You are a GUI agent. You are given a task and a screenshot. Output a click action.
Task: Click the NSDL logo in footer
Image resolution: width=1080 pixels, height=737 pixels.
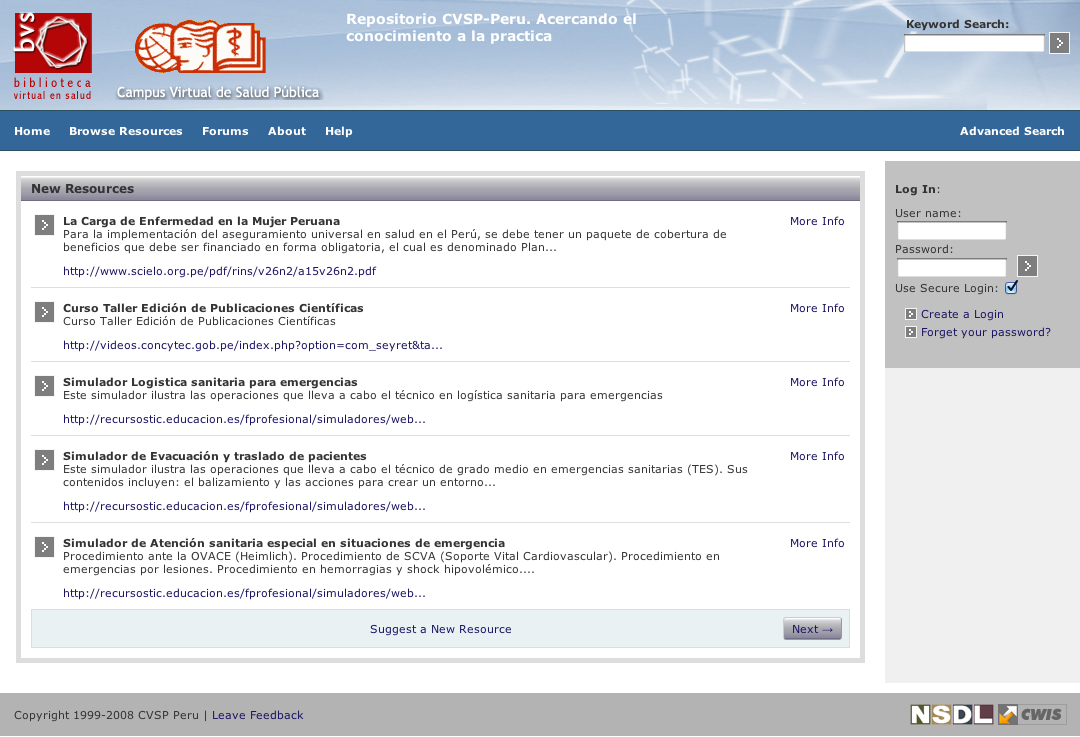point(951,714)
